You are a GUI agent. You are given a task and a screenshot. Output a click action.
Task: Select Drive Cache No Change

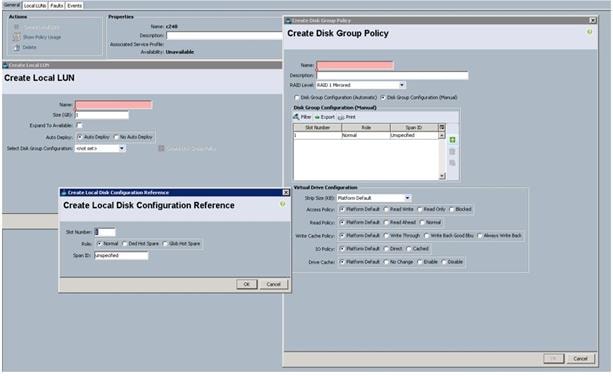386,262
